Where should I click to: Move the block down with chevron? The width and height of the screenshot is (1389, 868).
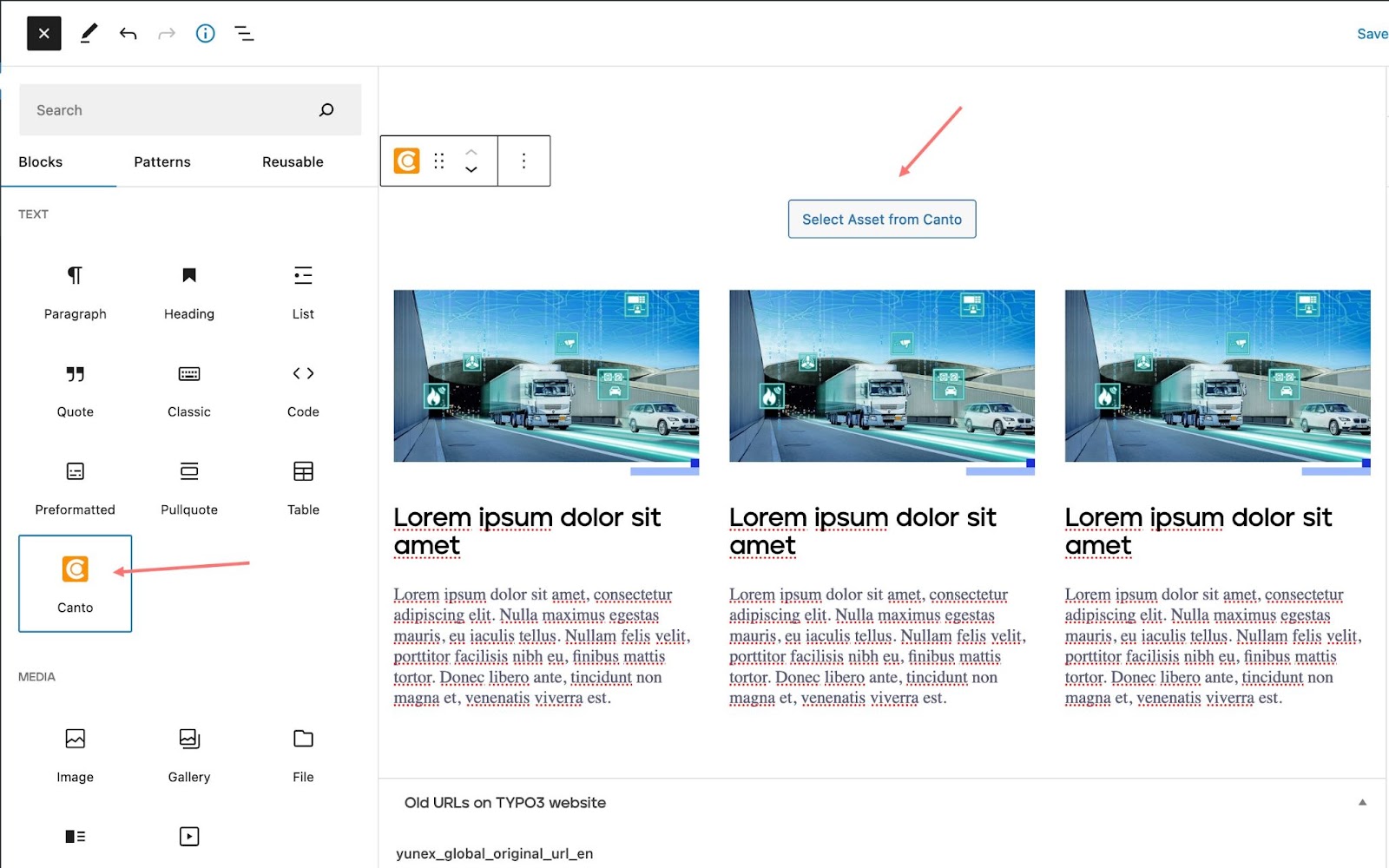click(x=471, y=170)
